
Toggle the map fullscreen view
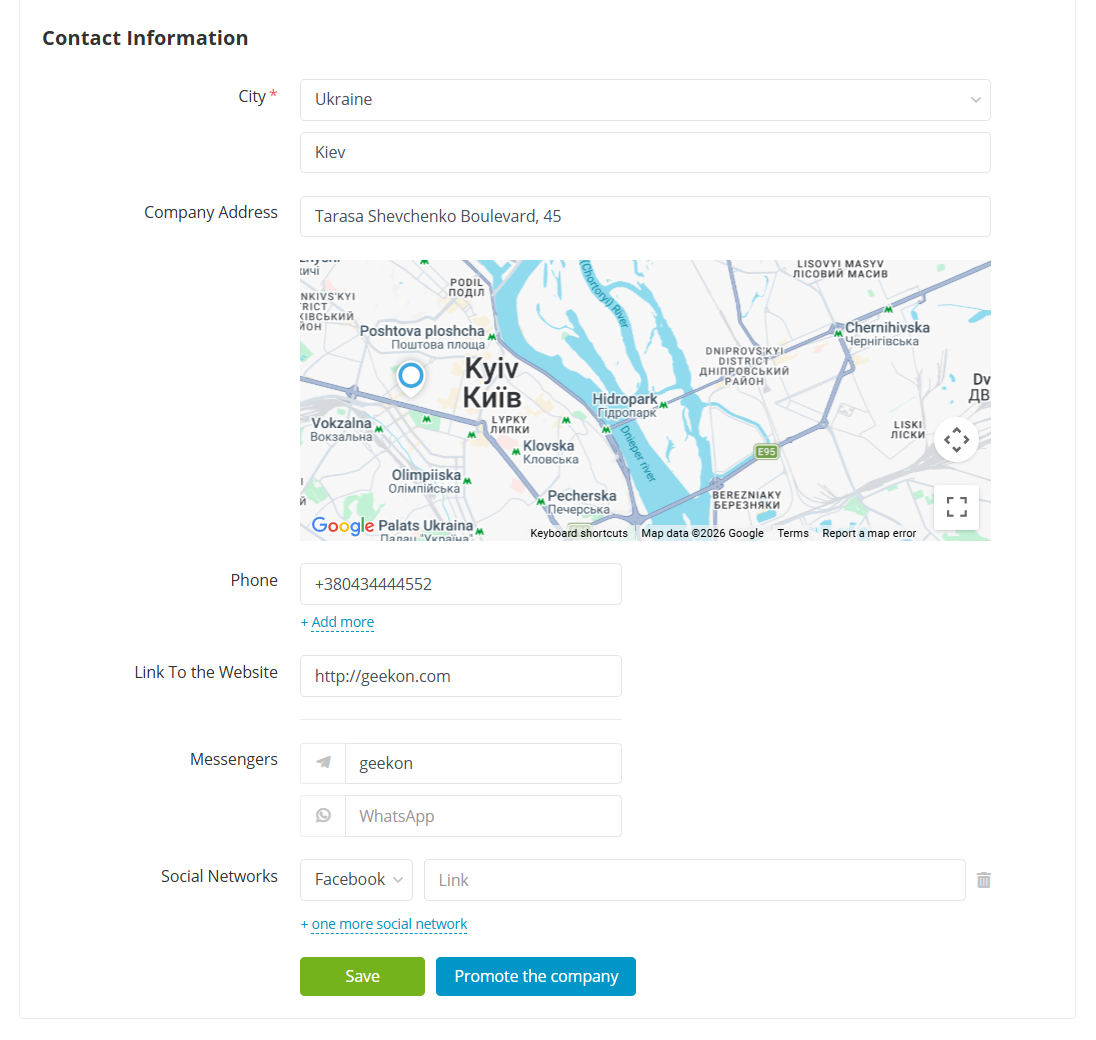[x=956, y=507]
